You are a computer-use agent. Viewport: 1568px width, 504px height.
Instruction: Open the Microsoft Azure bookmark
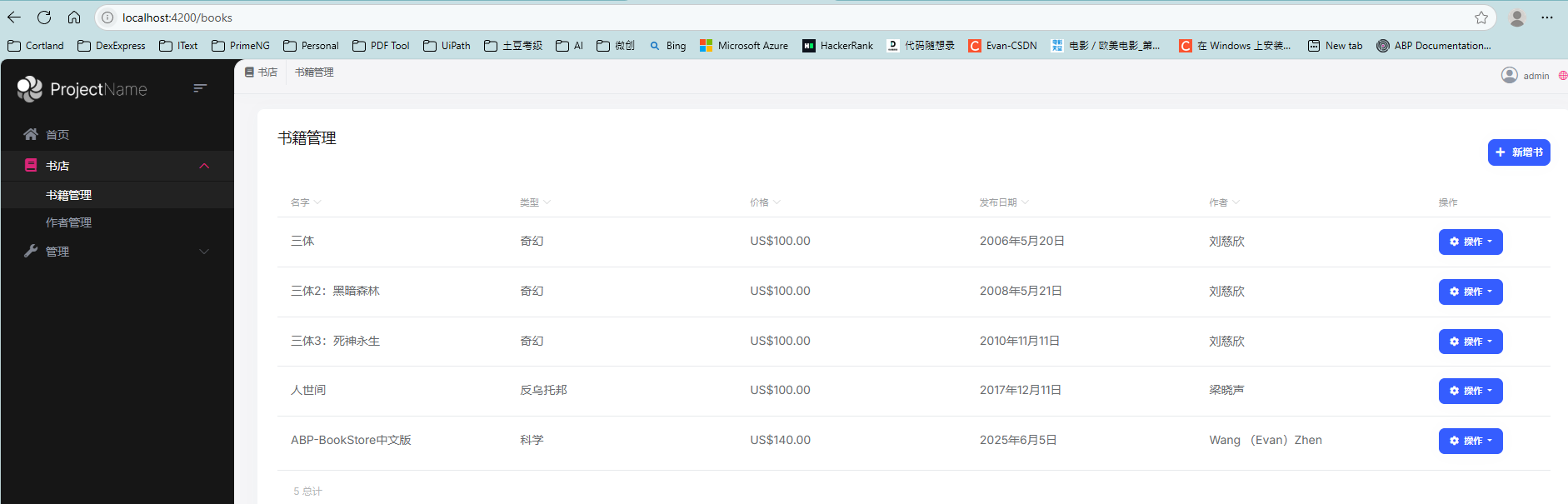(x=744, y=46)
